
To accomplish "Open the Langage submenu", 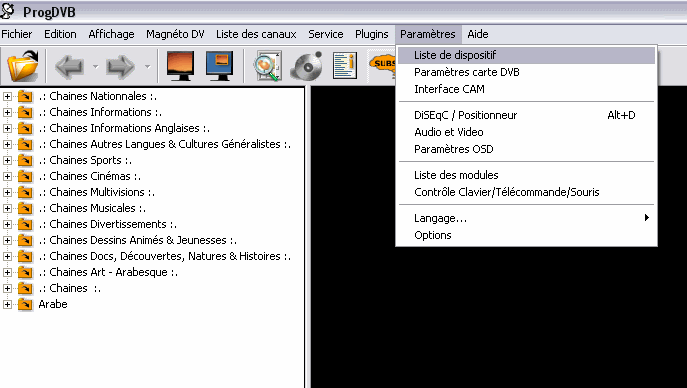I will click(526, 218).
